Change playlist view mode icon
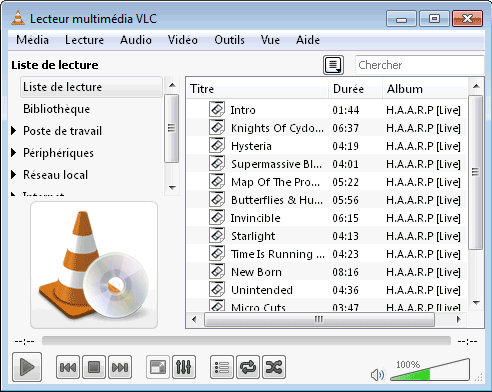Image resolution: width=492 pixels, height=392 pixels. 333,65
